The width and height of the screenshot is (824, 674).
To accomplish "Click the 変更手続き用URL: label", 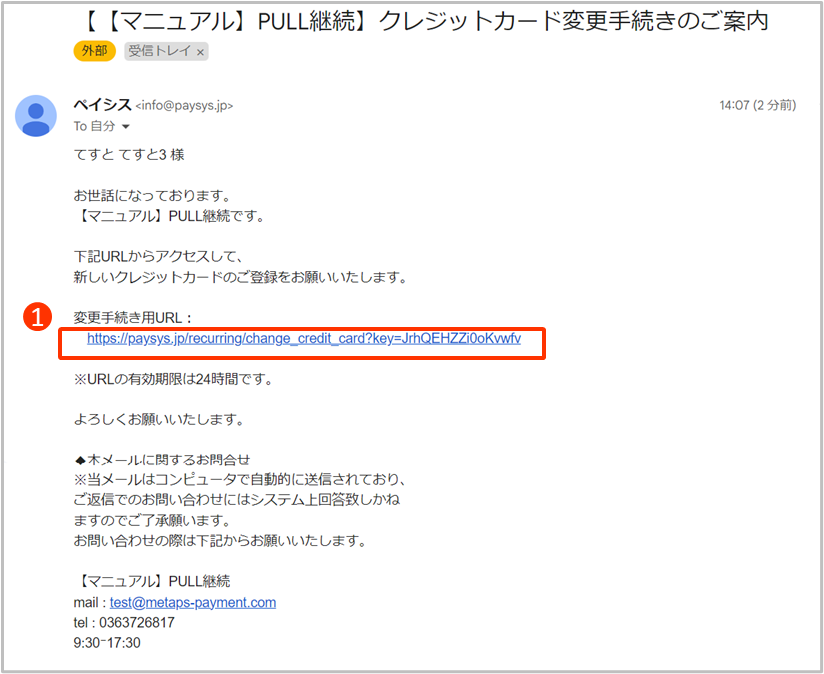I will pyautogui.click(x=133, y=317).
